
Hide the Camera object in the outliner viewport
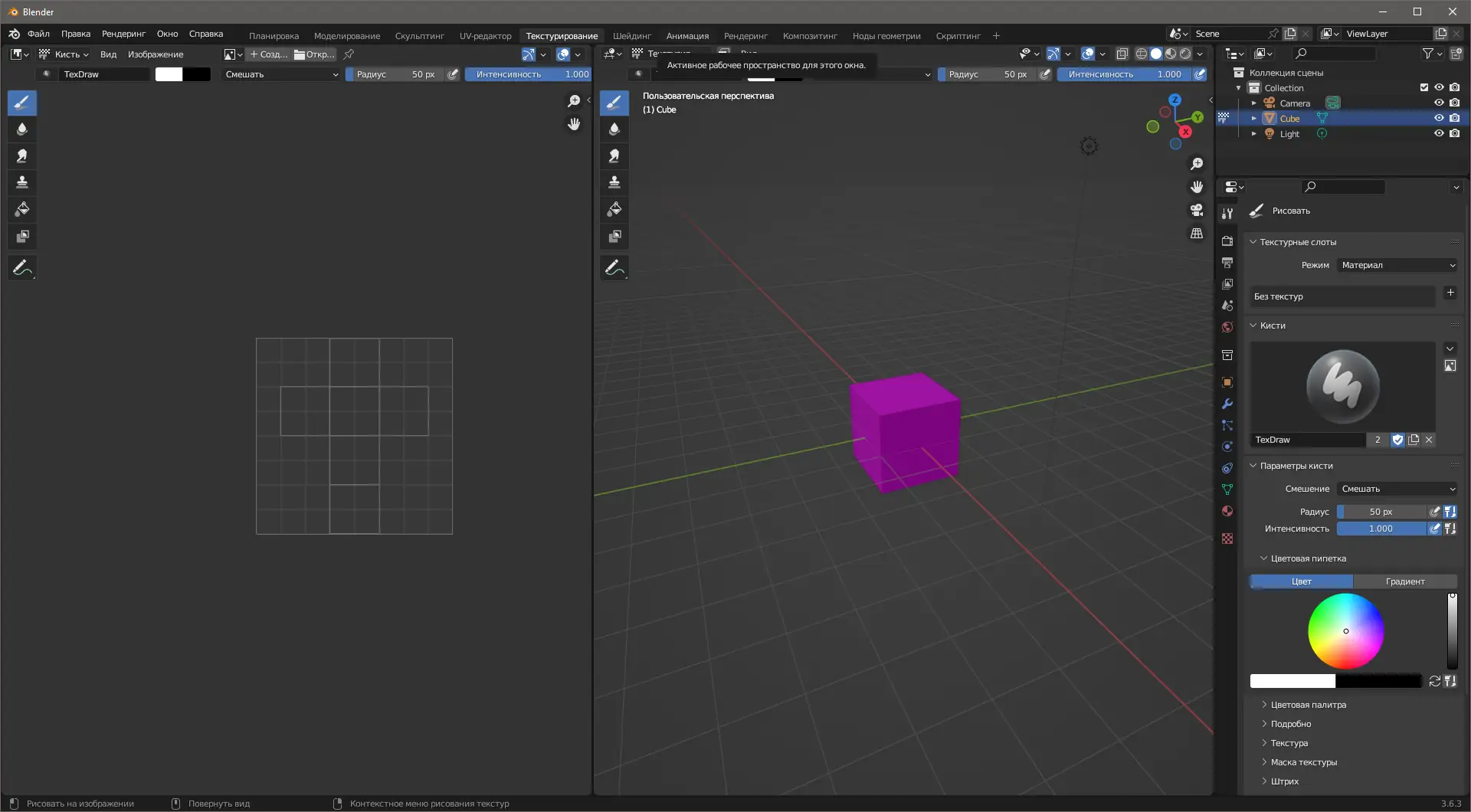coord(1439,103)
